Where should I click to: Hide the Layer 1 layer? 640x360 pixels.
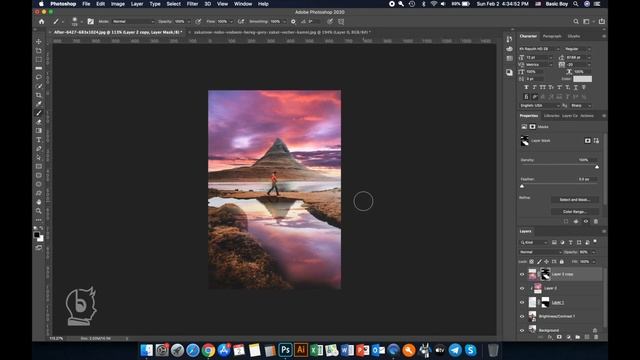[522, 302]
